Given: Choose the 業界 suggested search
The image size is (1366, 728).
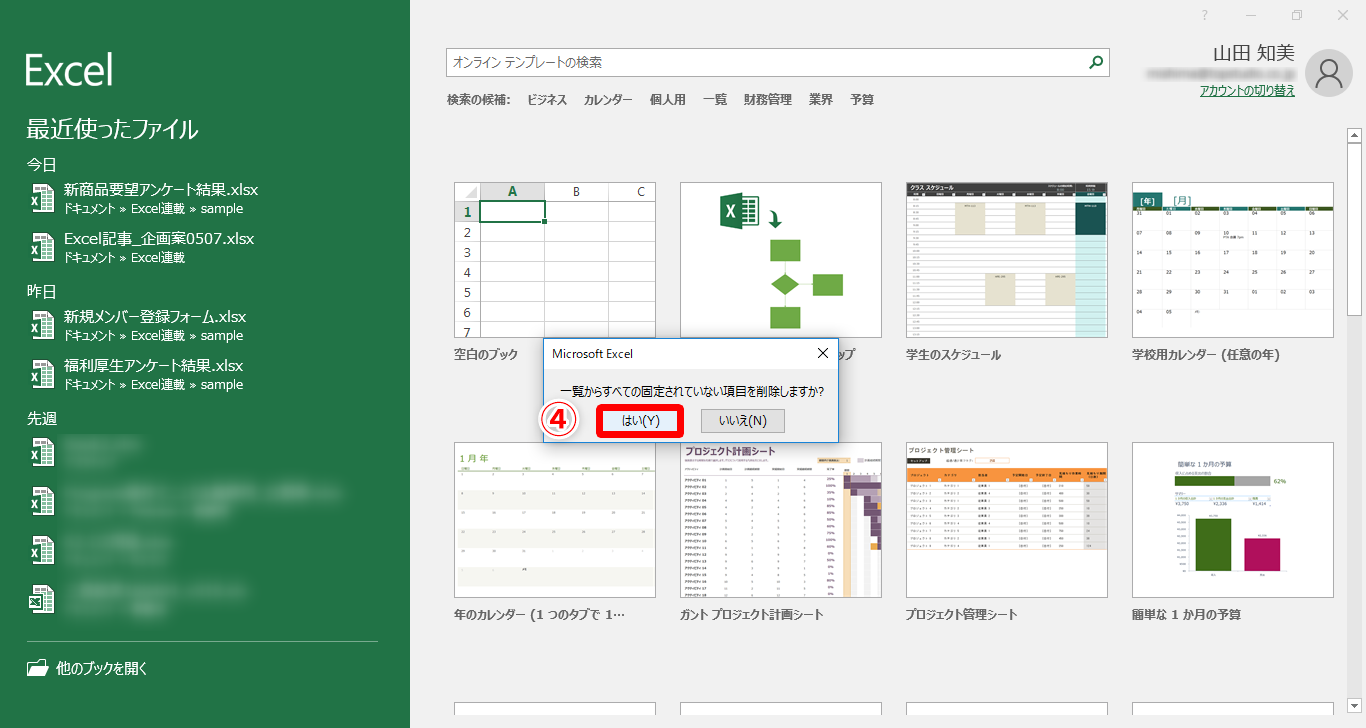Looking at the screenshot, I should pos(821,100).
